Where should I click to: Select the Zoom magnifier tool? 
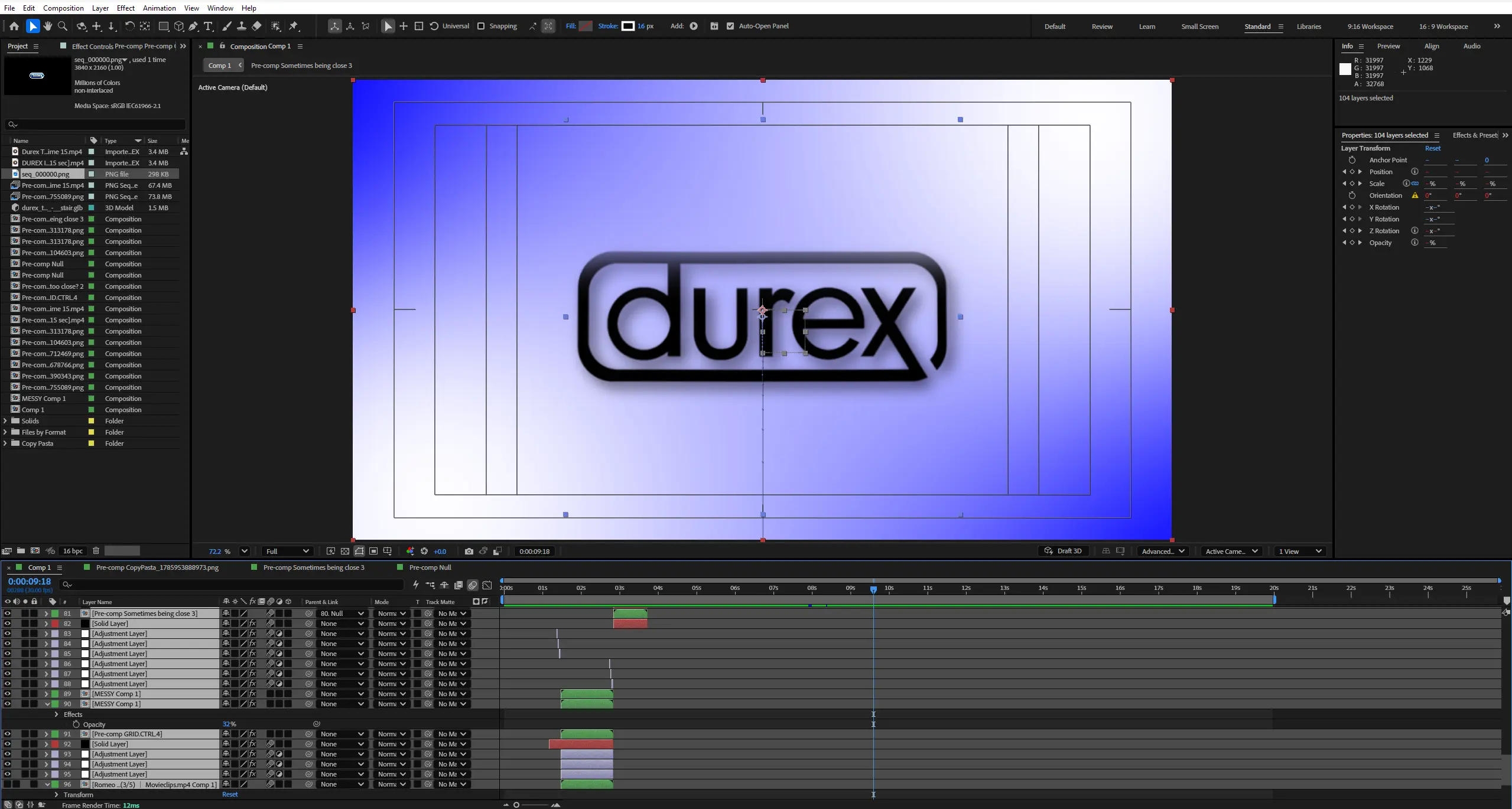click(x=62, y=26)
